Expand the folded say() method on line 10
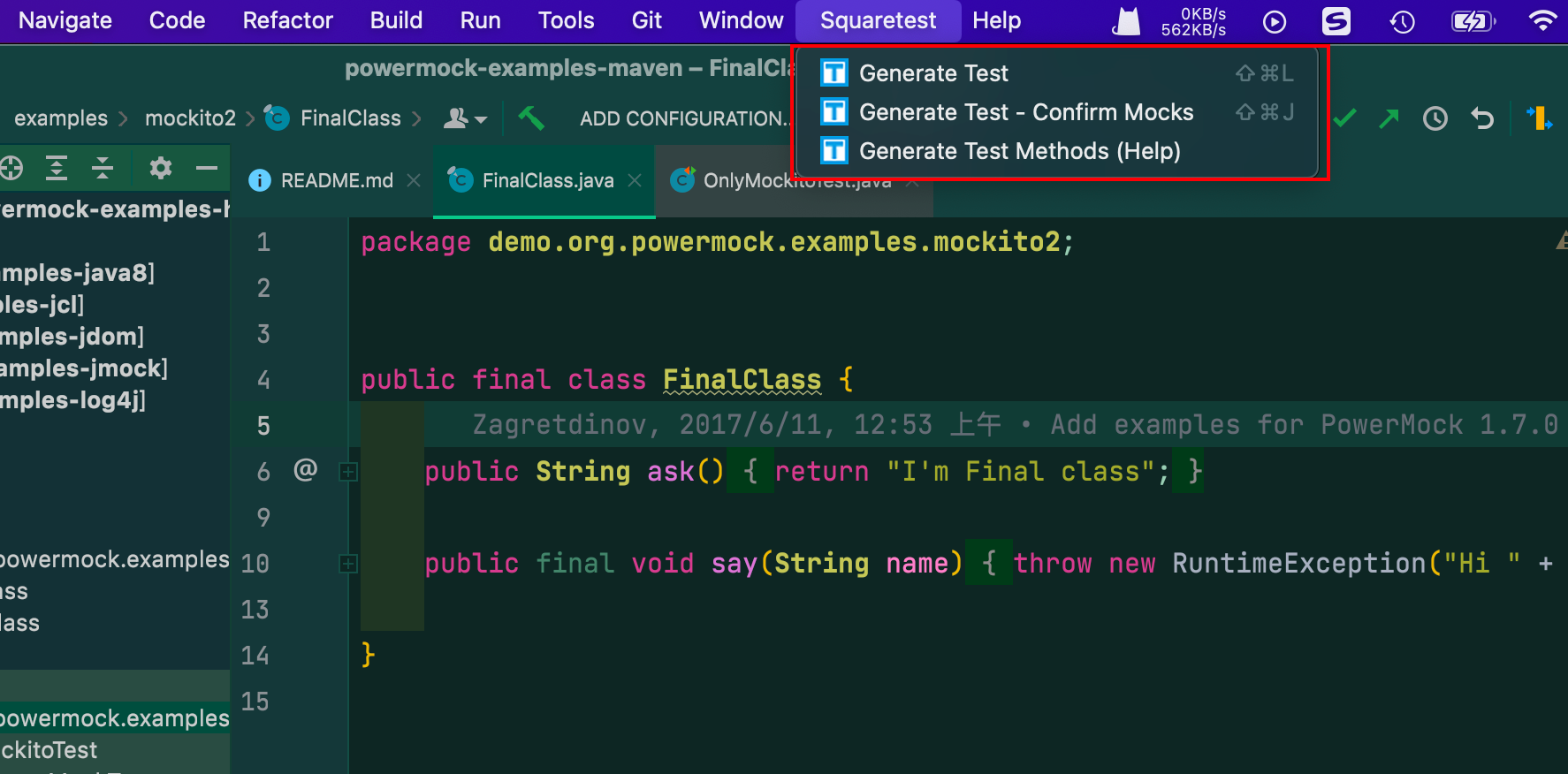Screen dimensions: 1568x774 tap(348, 564)
